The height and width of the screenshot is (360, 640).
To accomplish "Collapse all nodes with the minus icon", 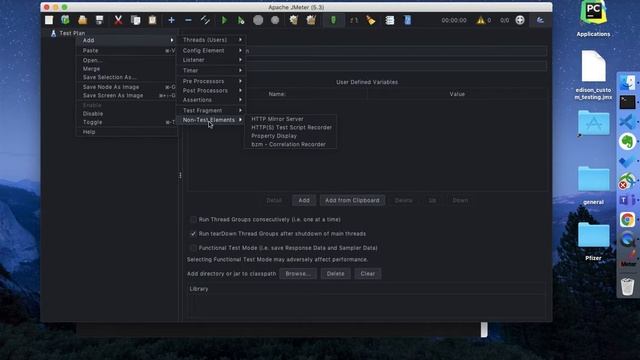I will click(188, 20).
